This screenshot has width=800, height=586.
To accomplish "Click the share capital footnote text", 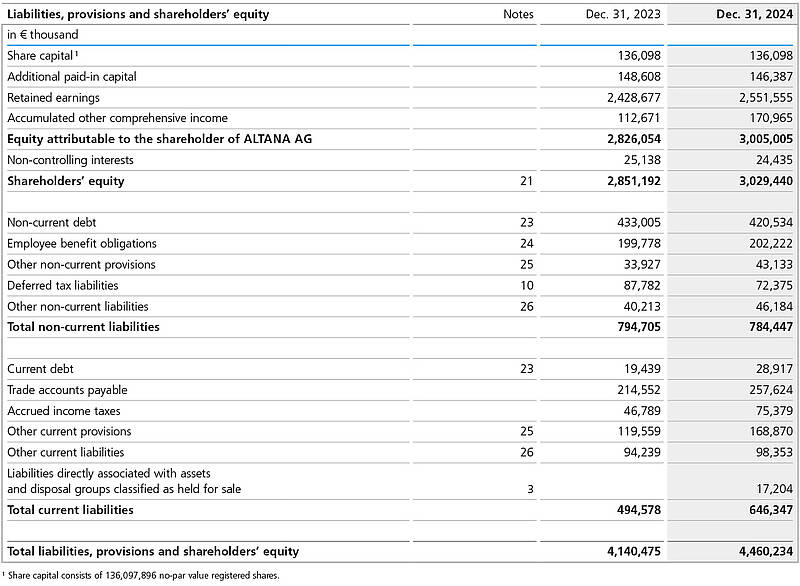I will (x=142, y=576).
